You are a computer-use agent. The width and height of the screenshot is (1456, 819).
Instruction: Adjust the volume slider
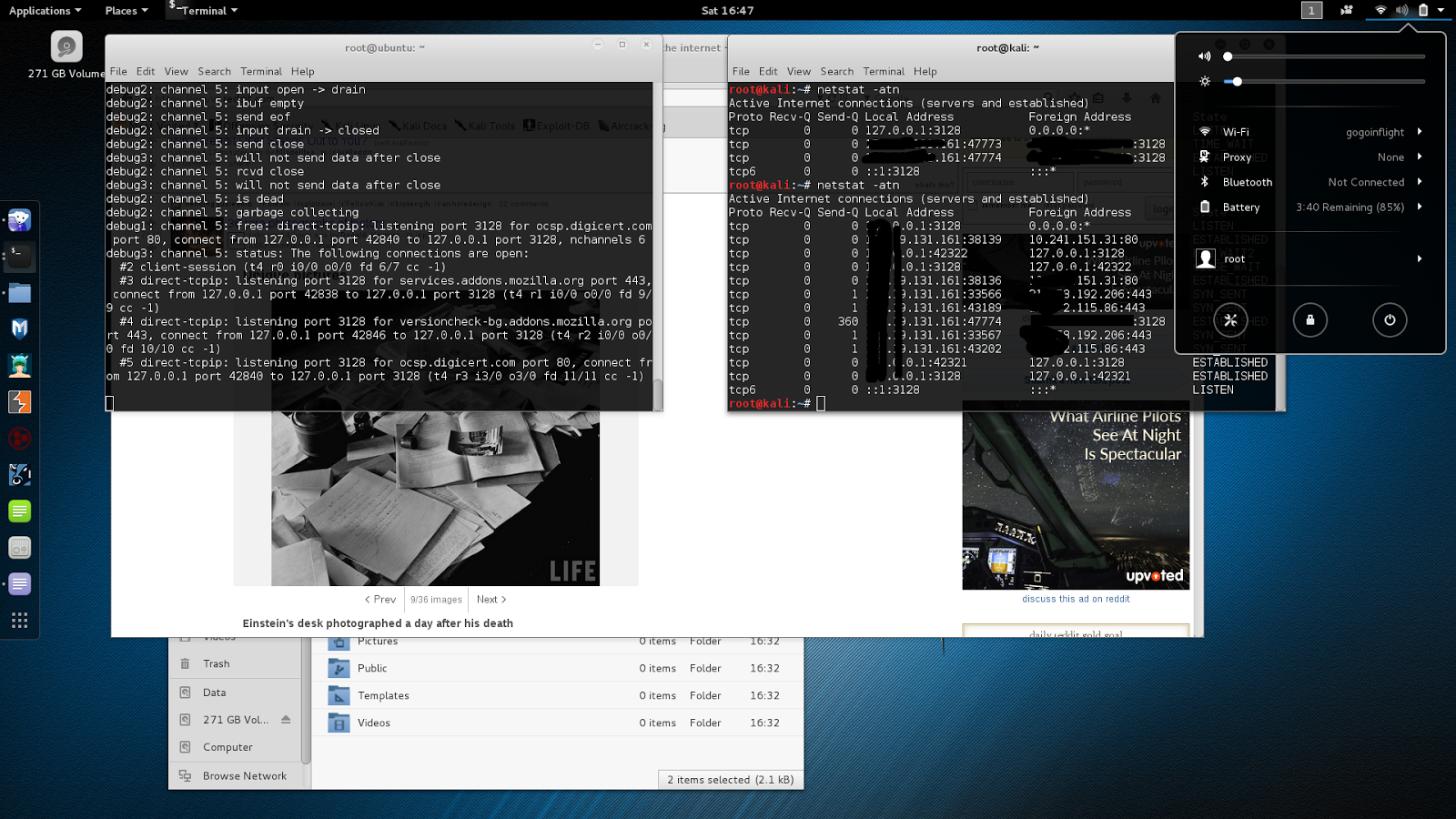click(x=1326, y=56)
